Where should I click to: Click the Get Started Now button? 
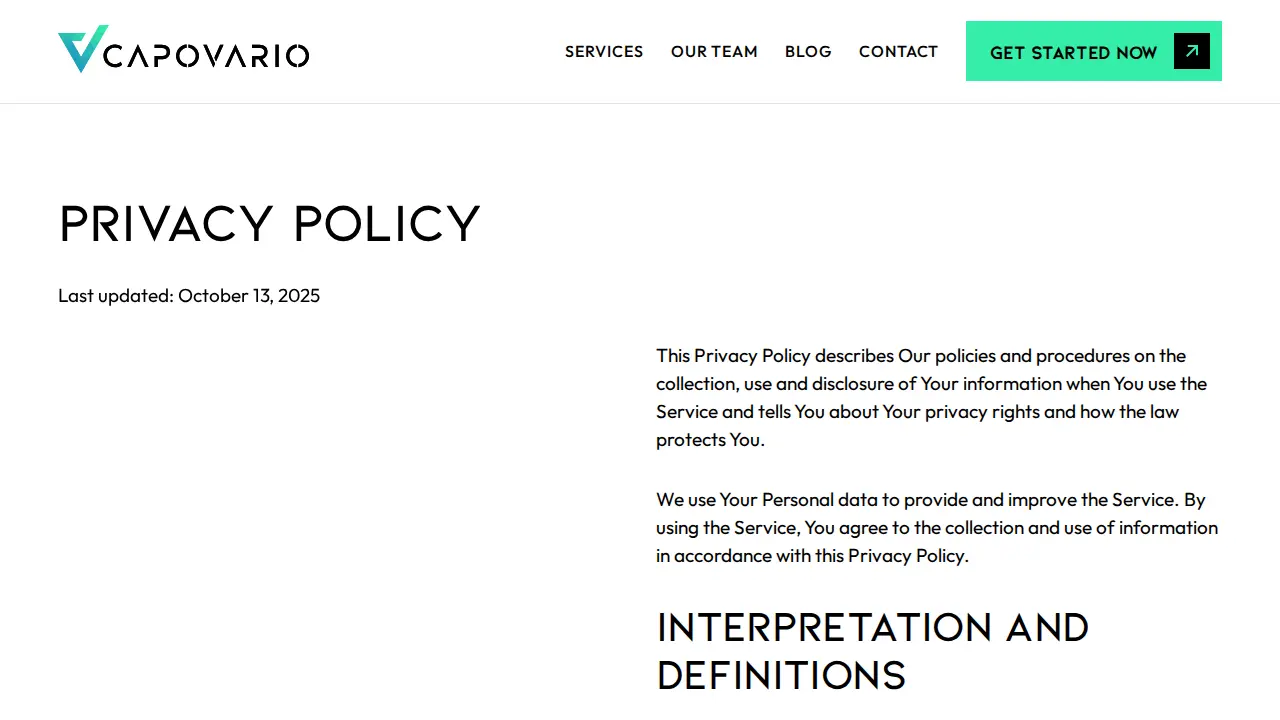tap(1094, 51)
